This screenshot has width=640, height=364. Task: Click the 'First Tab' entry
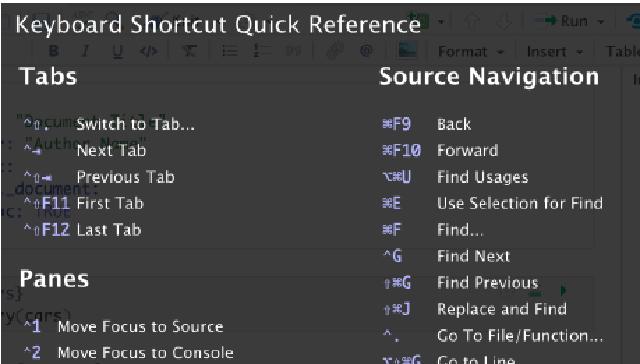coord(110,203)
